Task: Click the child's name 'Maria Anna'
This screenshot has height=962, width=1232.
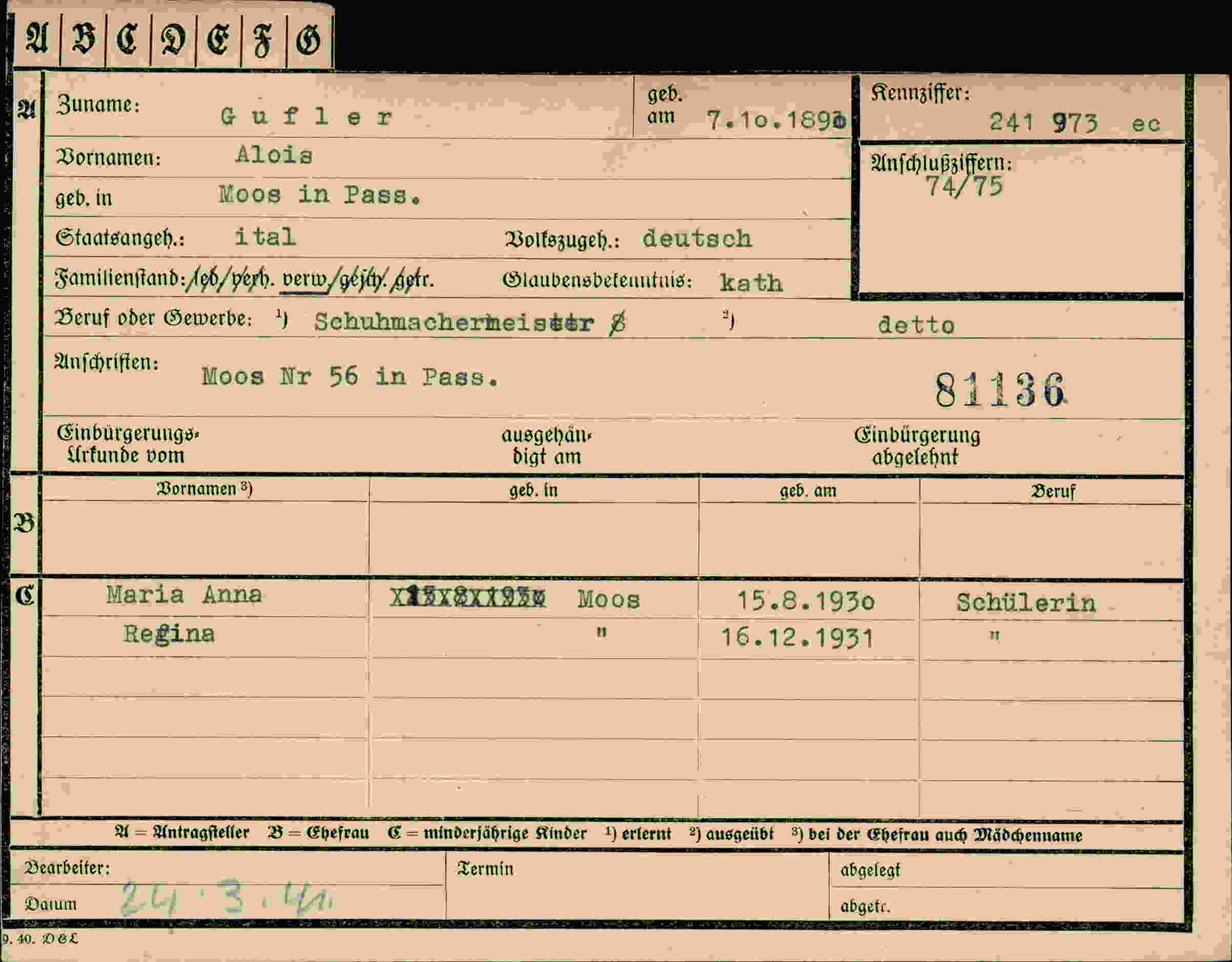Action: click(184, 594)
